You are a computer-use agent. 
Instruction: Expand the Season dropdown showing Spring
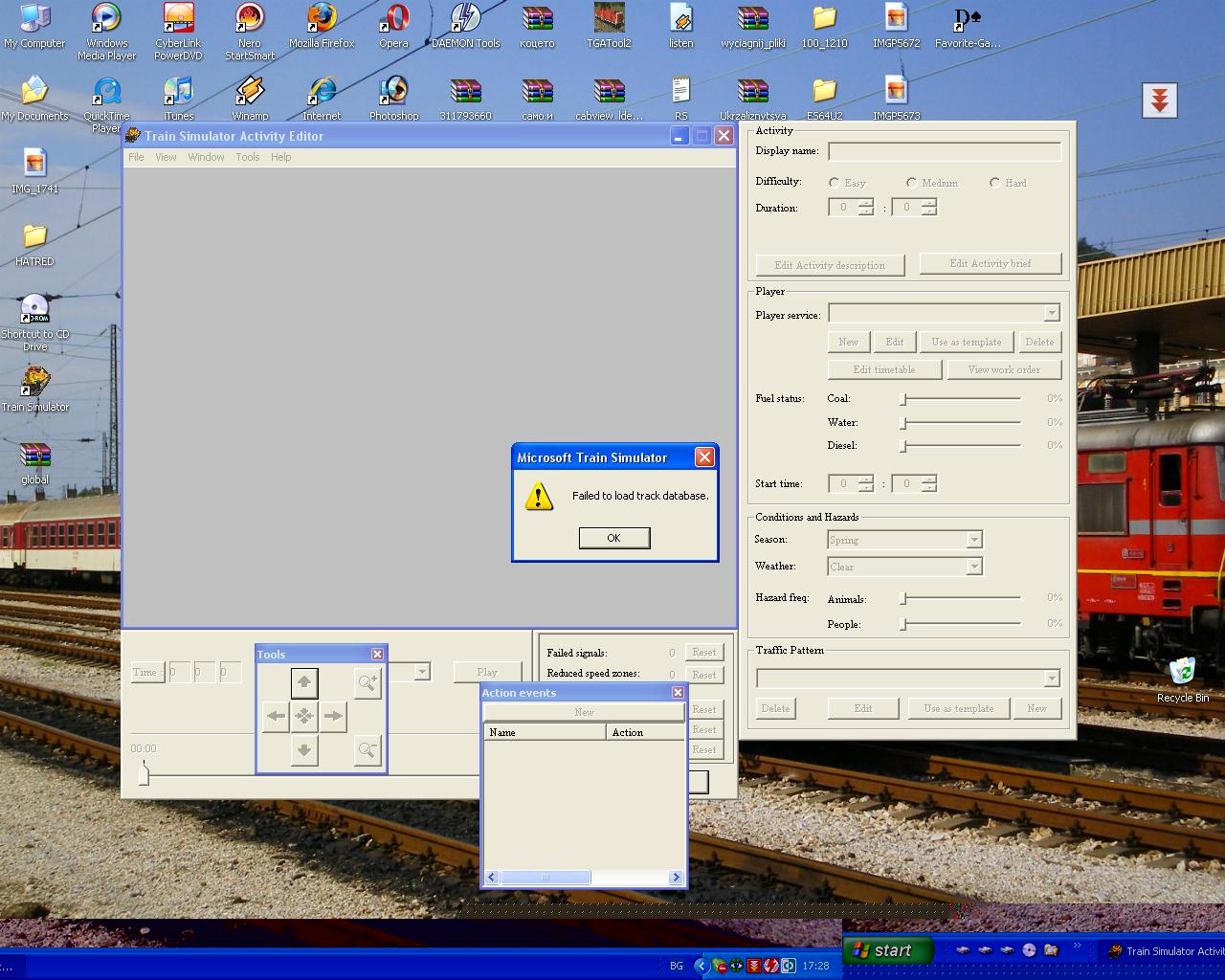pos(974,540)
